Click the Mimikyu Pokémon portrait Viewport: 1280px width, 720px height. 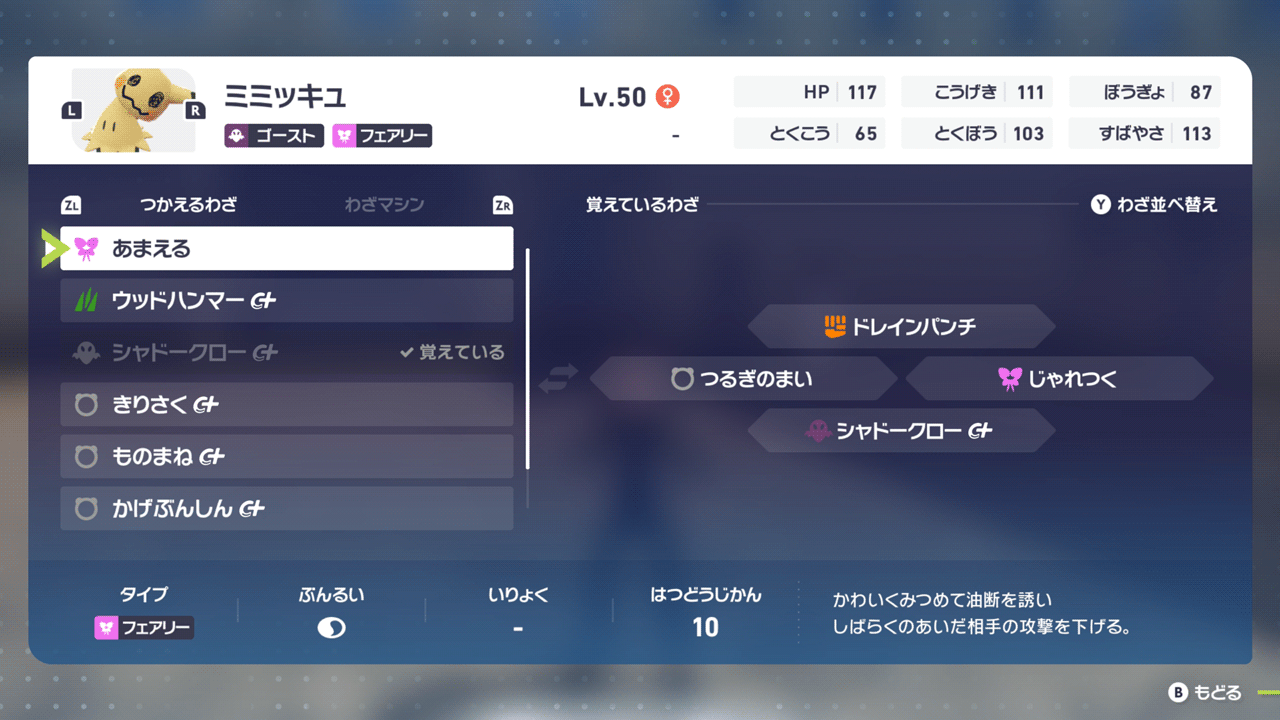click(x=133, y=110)
